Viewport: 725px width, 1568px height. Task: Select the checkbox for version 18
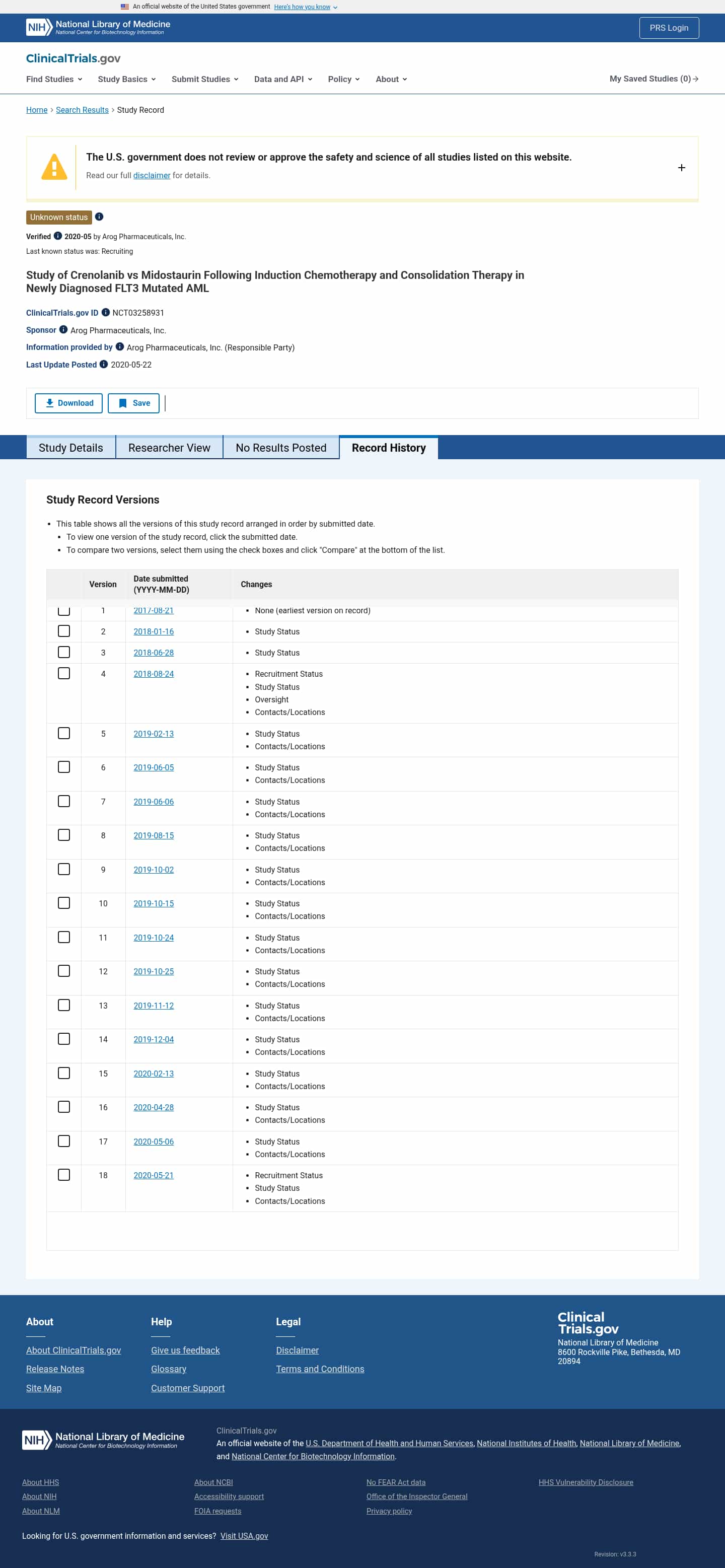(x=64, y=1175)
